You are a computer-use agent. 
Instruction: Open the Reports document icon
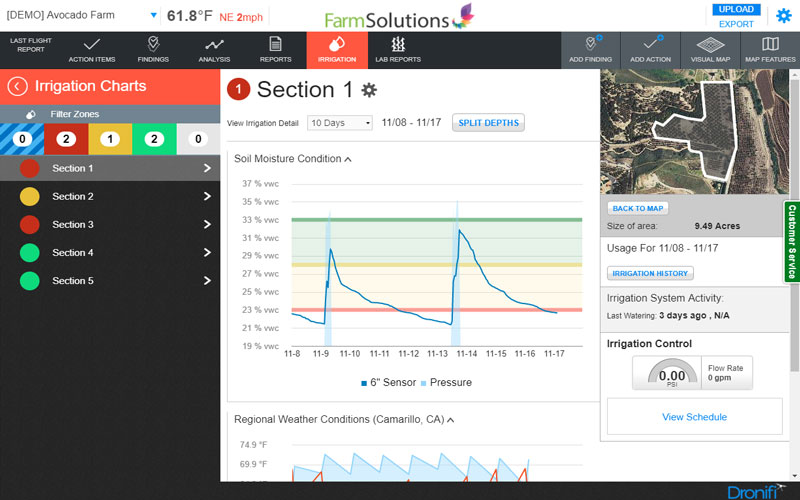click(275, 45)
